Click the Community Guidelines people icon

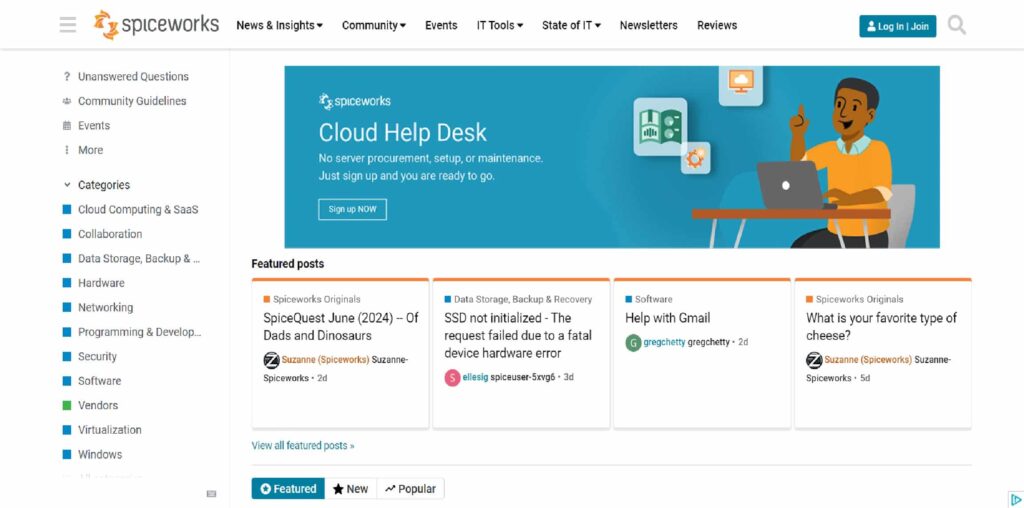pos(67,101)
